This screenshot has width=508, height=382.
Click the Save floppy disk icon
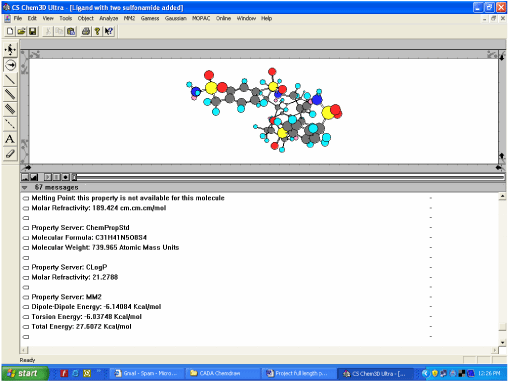point(33,31)
